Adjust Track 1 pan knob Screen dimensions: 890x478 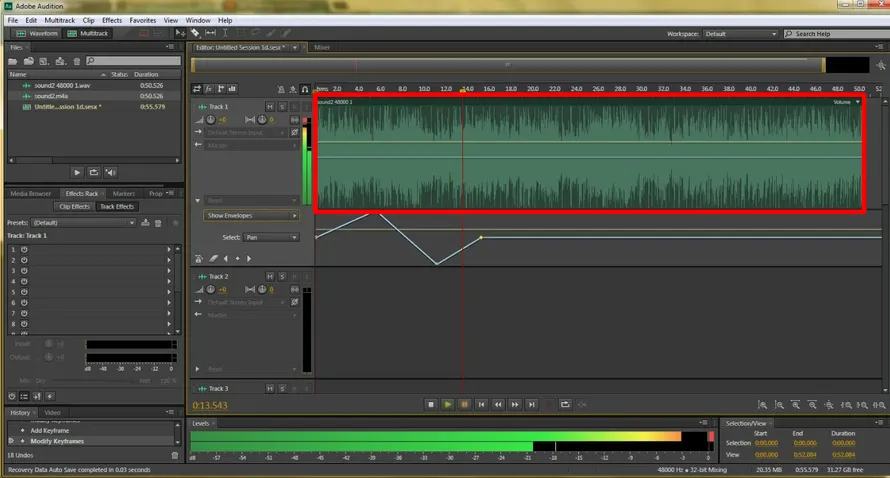[x=262, y=120]
